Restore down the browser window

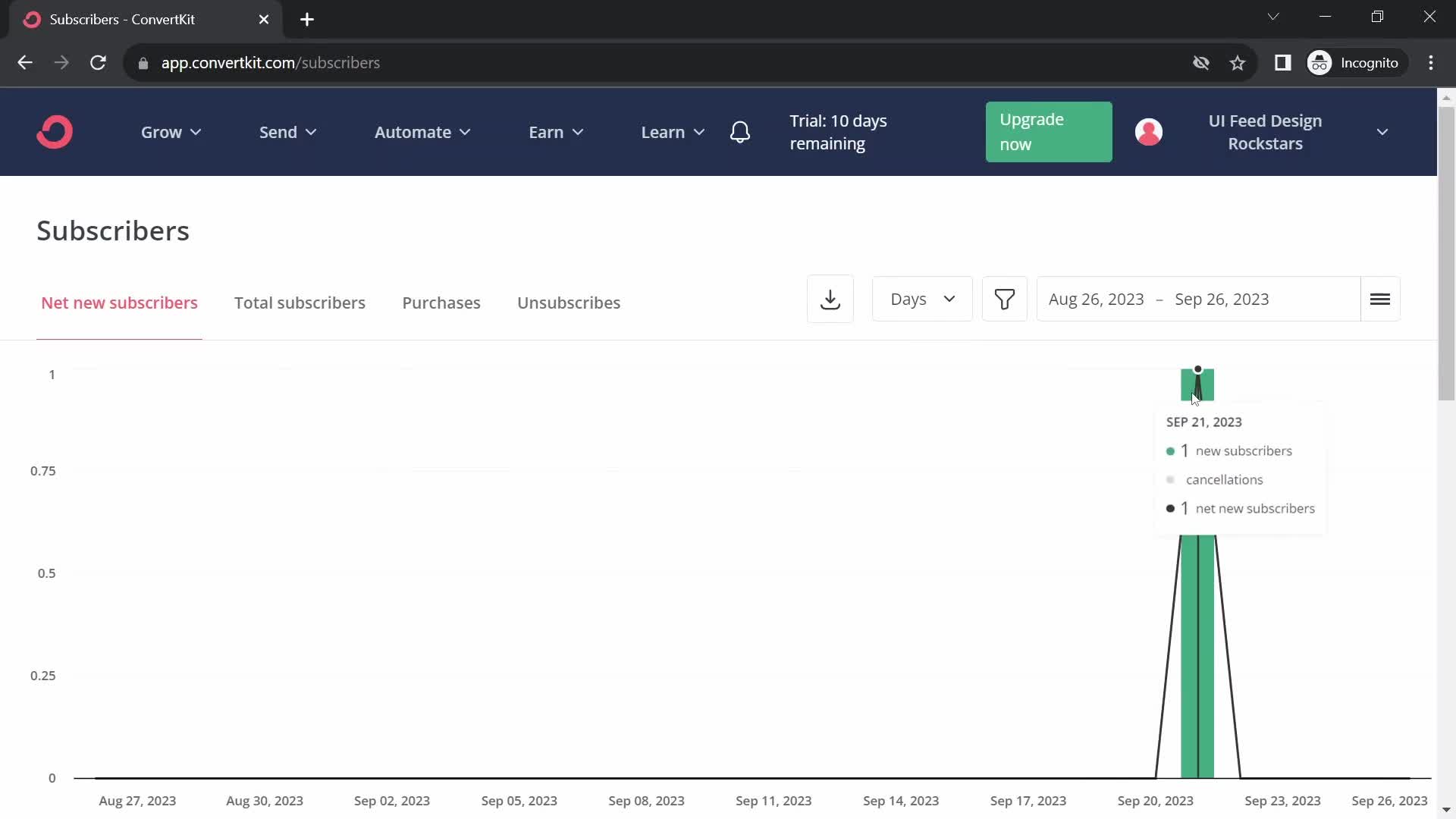point(1378,17)
